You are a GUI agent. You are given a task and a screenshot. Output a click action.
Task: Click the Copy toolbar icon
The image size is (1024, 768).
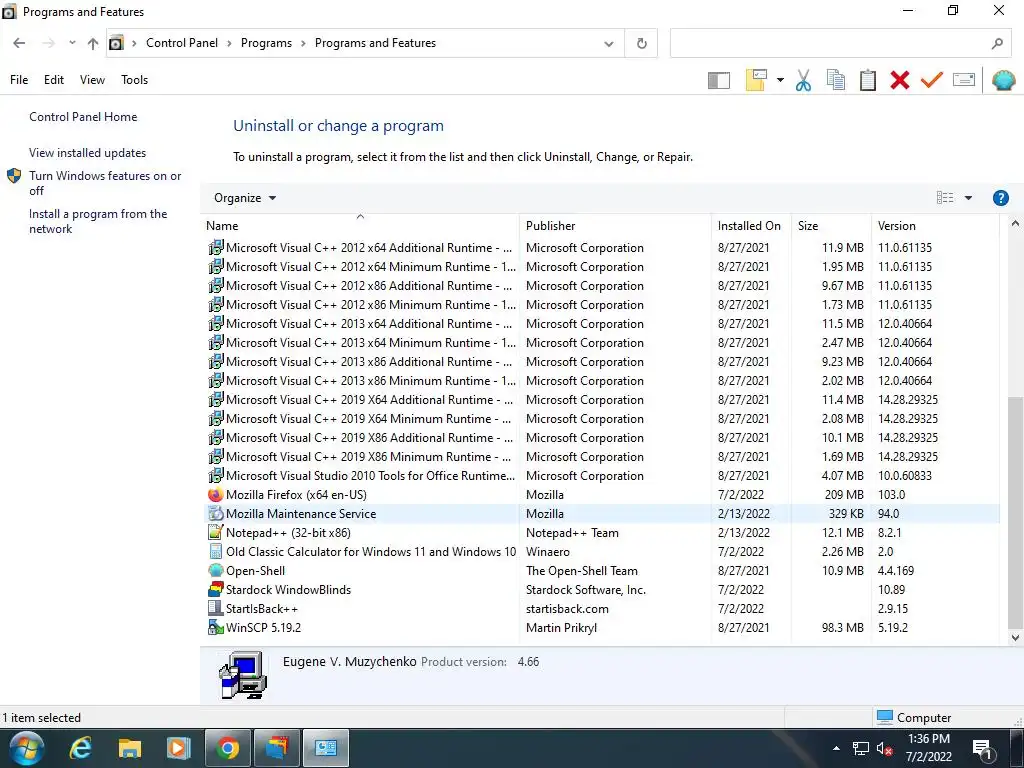pyautogui.click(x=835, y=80)
